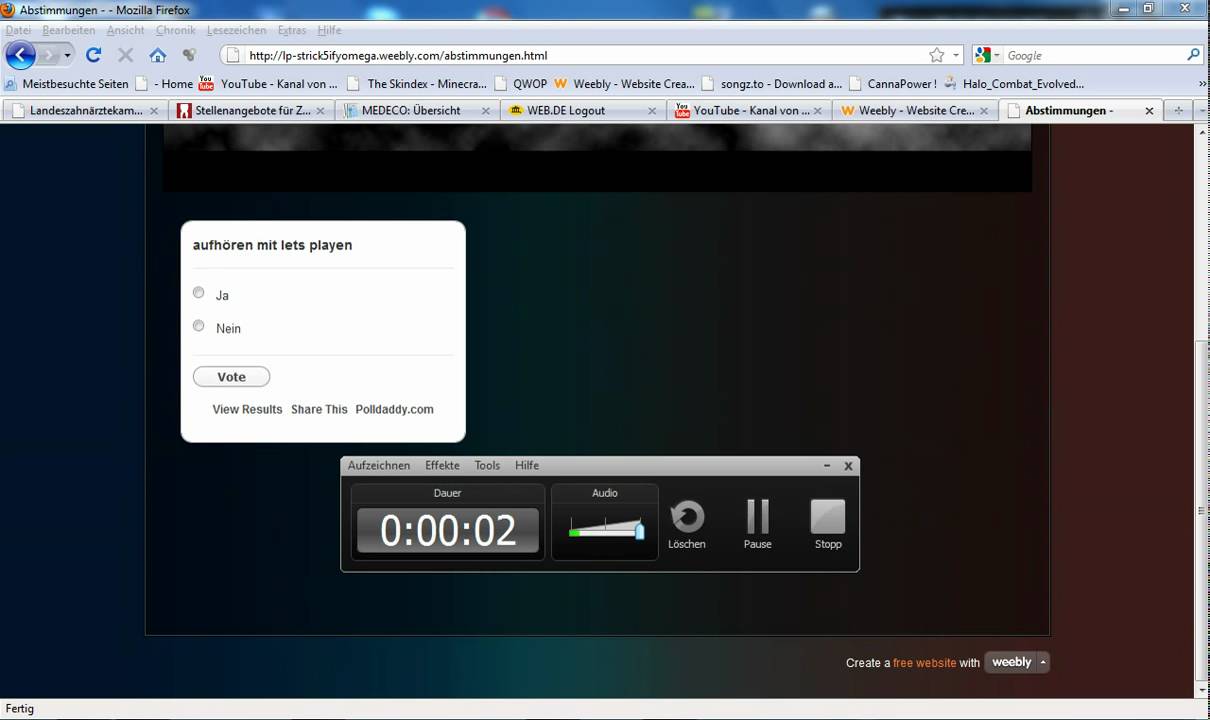Open the Datei menu

click(x=18, y=31)
